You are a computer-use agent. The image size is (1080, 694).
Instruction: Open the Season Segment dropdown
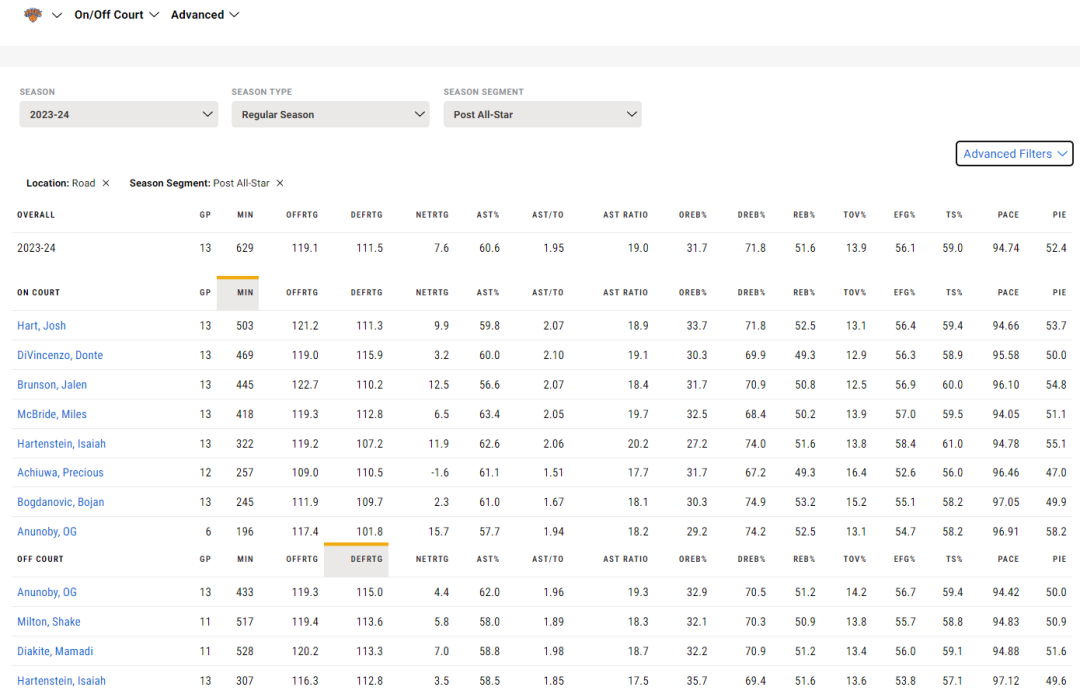[543, 114]
